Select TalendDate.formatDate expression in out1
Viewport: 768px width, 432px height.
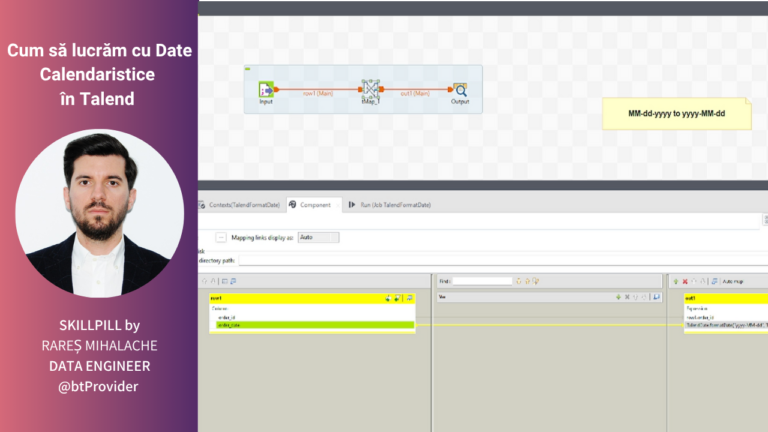click(726, 325)
